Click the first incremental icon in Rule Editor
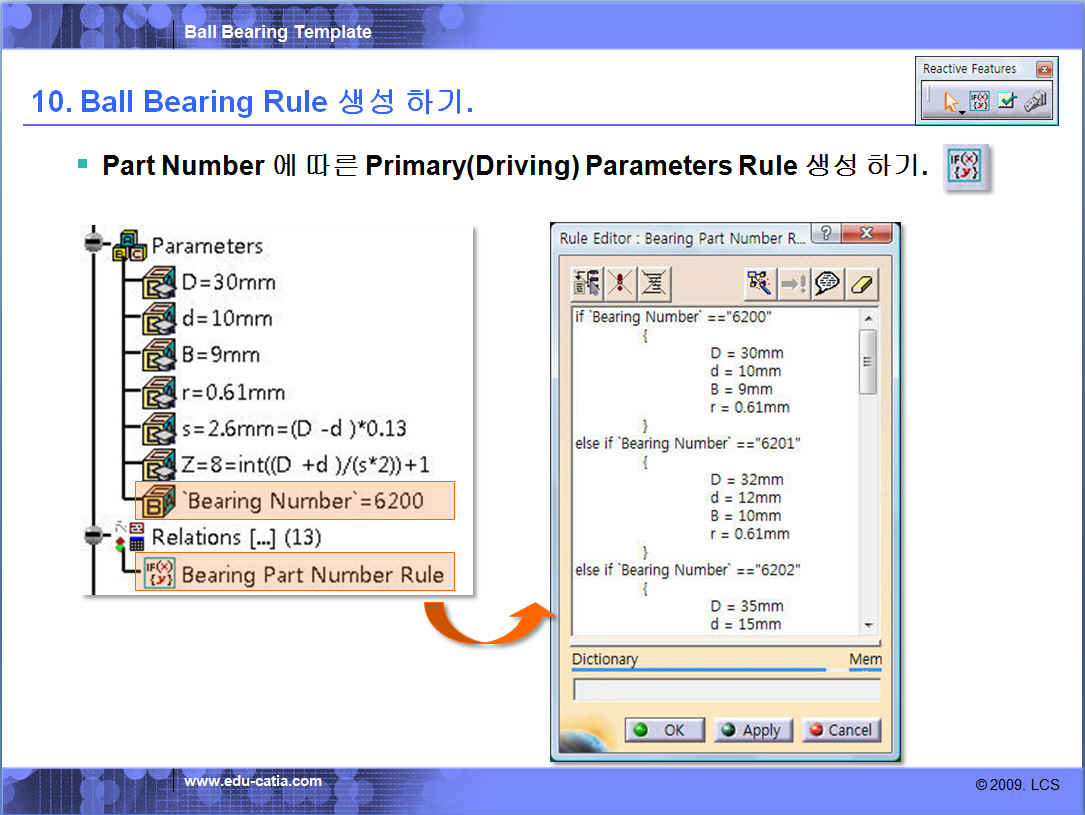Image resolution: width=1085 pixels, height=815 pixels. click(586, 284)
